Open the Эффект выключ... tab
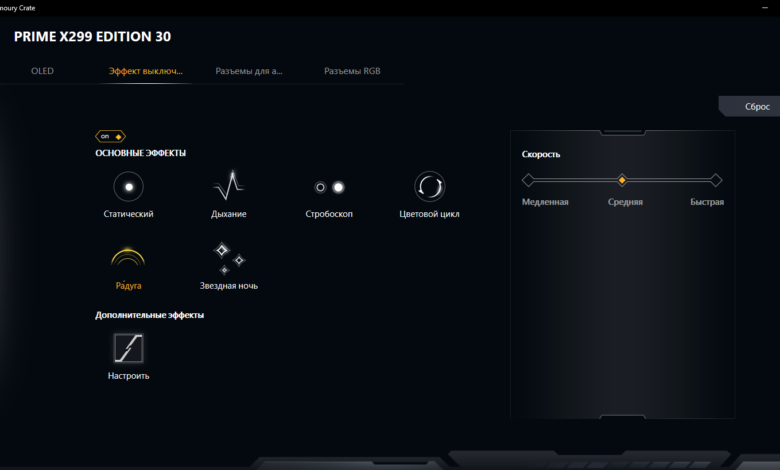Image resolution: width=780 pixels, height=470 pixels. coord(146,71)
